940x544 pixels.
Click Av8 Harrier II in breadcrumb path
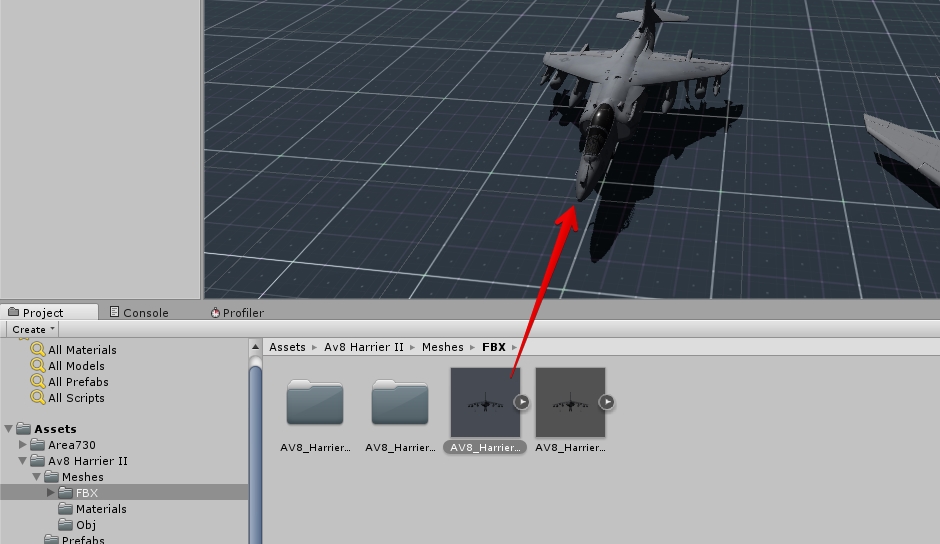[x=363, y=347]
